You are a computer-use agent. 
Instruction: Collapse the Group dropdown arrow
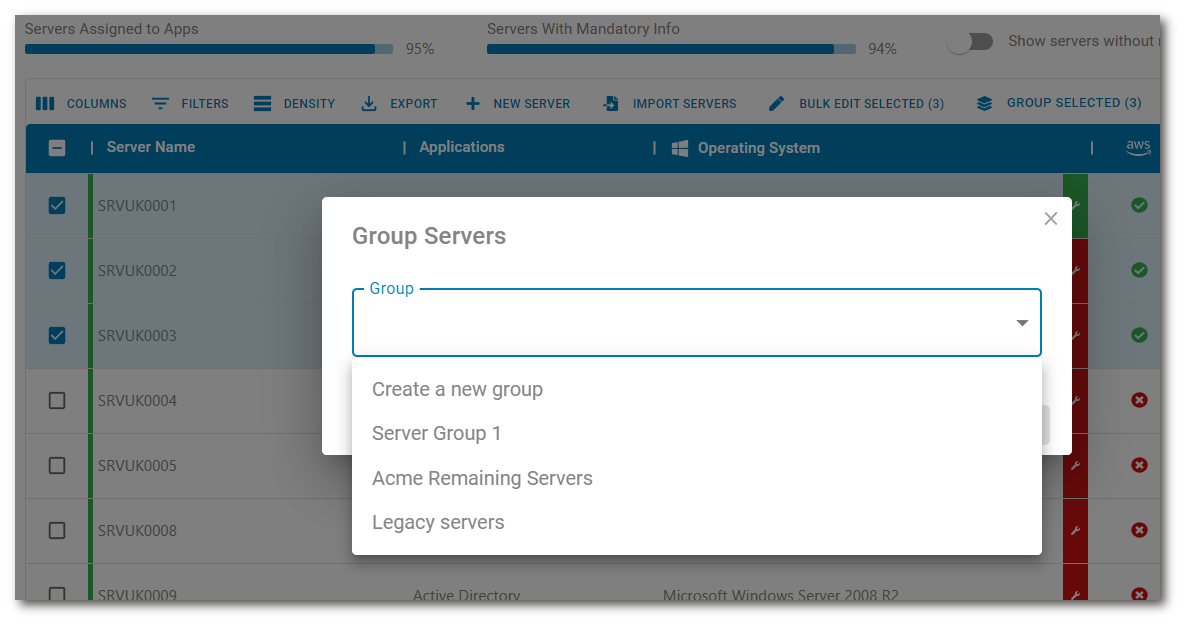pos(1022,323)
